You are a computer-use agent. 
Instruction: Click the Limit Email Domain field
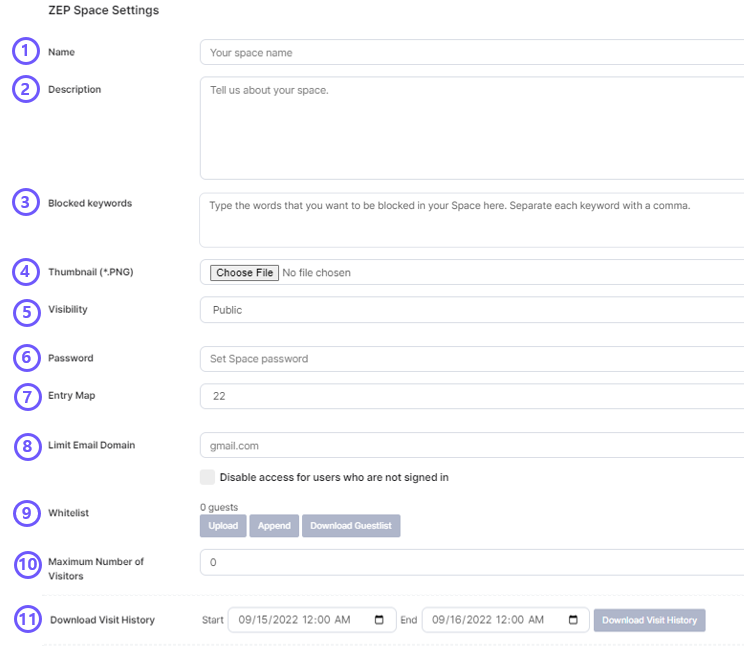pyautogui.click(x=470, y=445)
